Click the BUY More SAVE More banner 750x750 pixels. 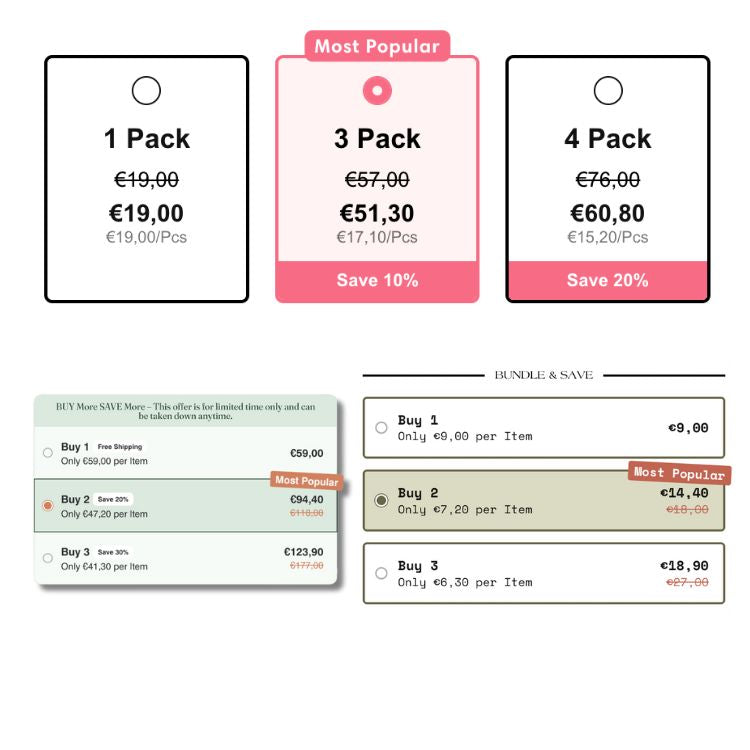185,411
